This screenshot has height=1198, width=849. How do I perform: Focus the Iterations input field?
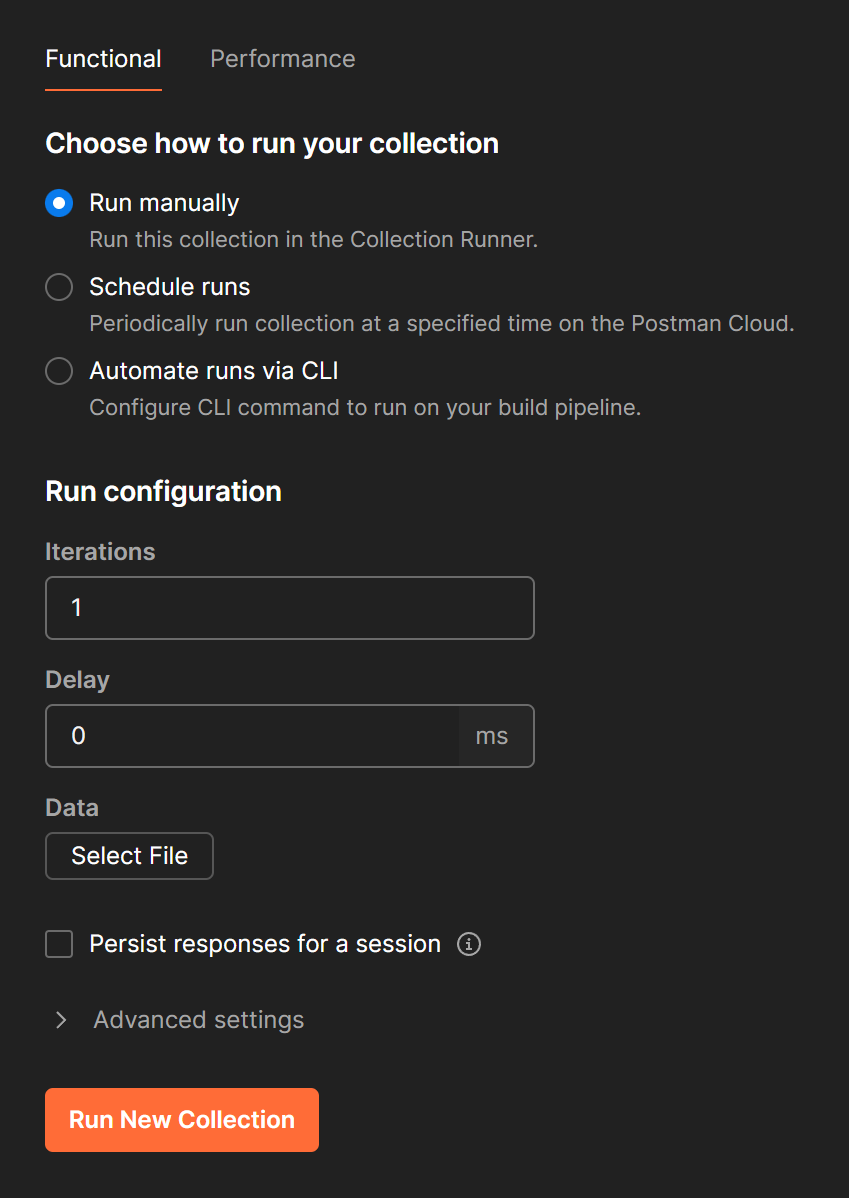pyautogui.click(x=290, y=607)
